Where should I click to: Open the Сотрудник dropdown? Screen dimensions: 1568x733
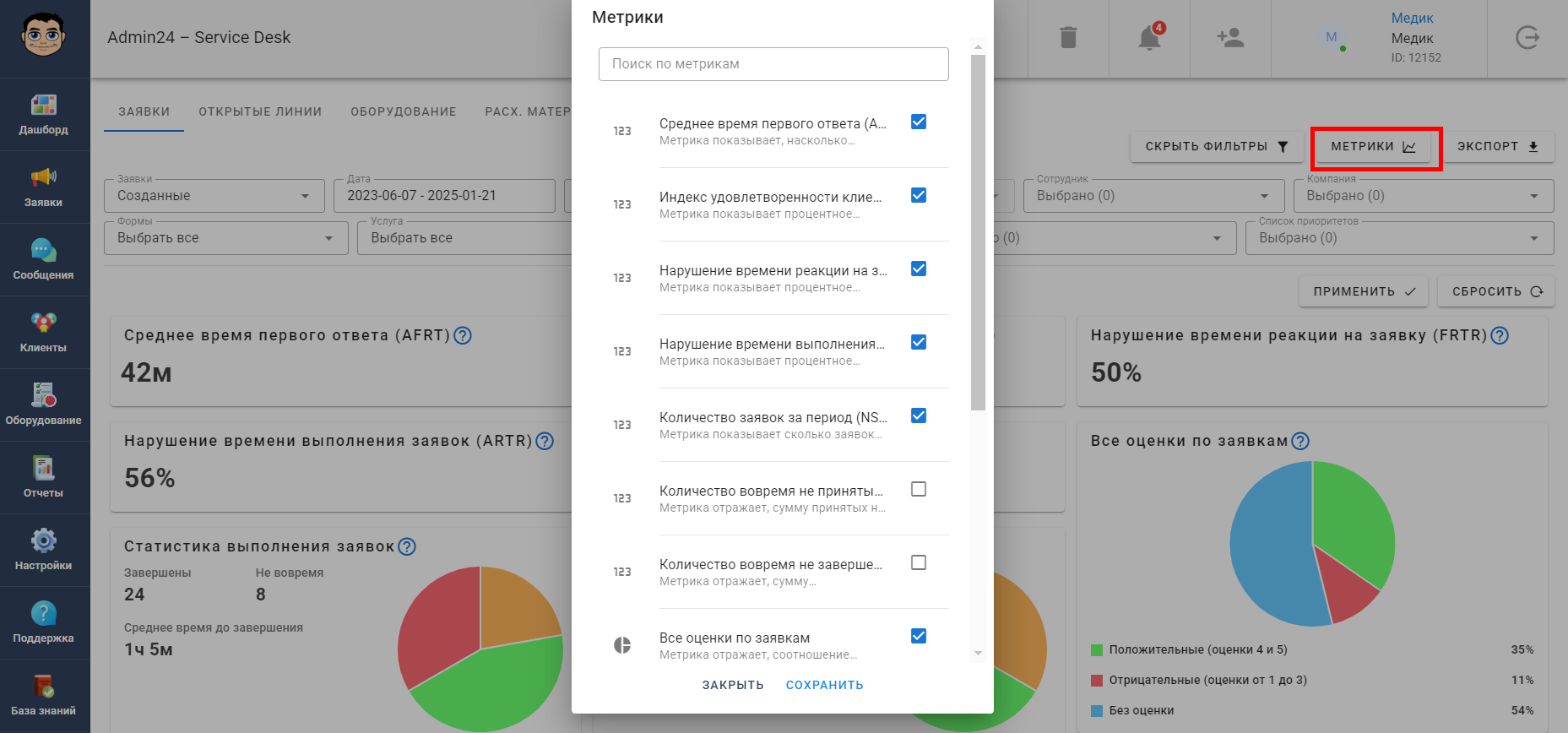1154,196
